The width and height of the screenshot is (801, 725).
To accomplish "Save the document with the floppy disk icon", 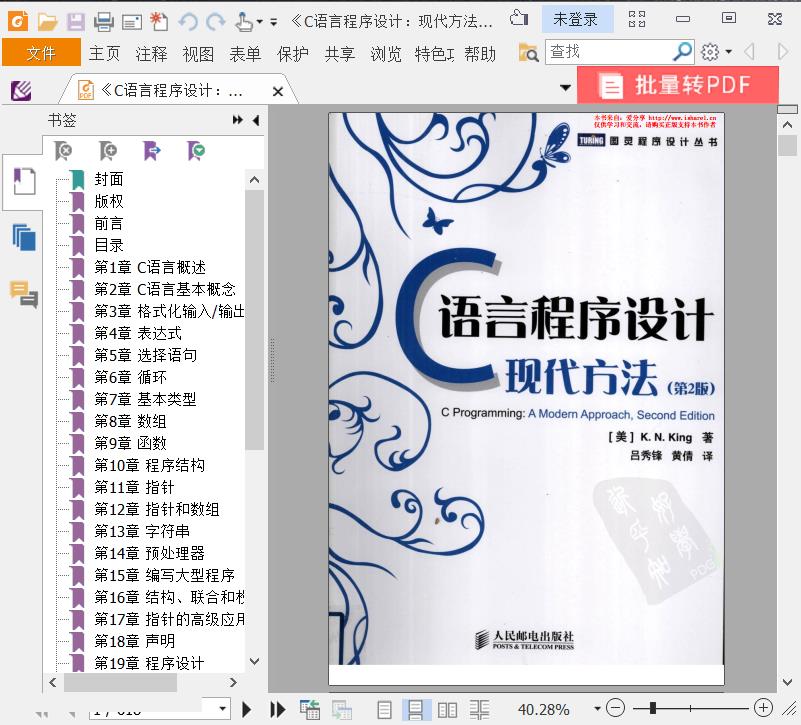I will point(76,22).
